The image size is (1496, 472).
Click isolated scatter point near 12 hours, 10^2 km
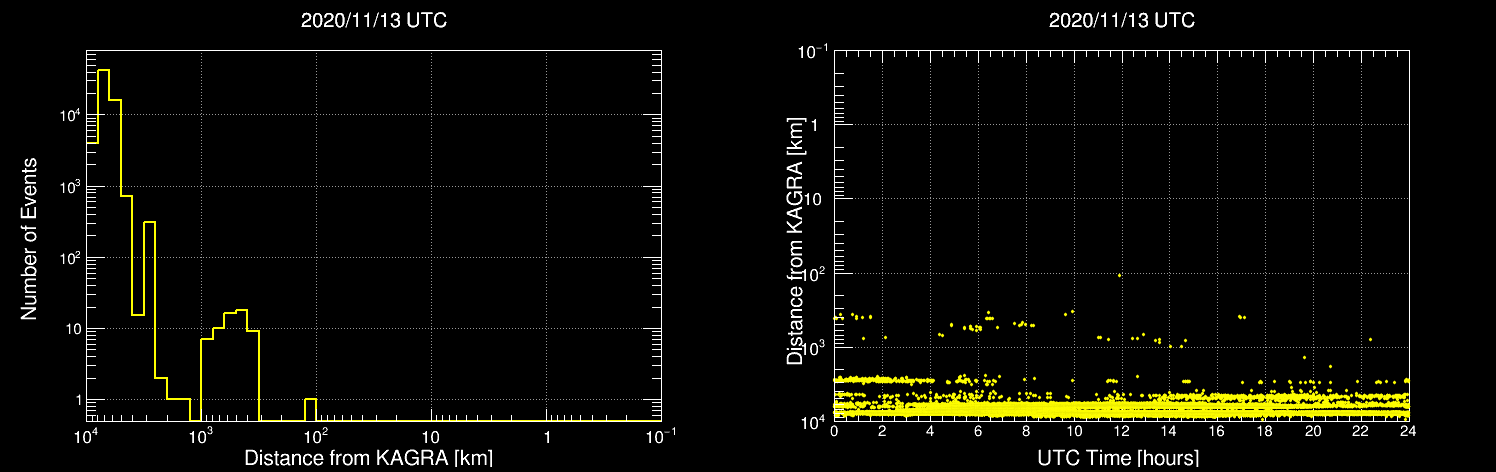[1119, 275]
